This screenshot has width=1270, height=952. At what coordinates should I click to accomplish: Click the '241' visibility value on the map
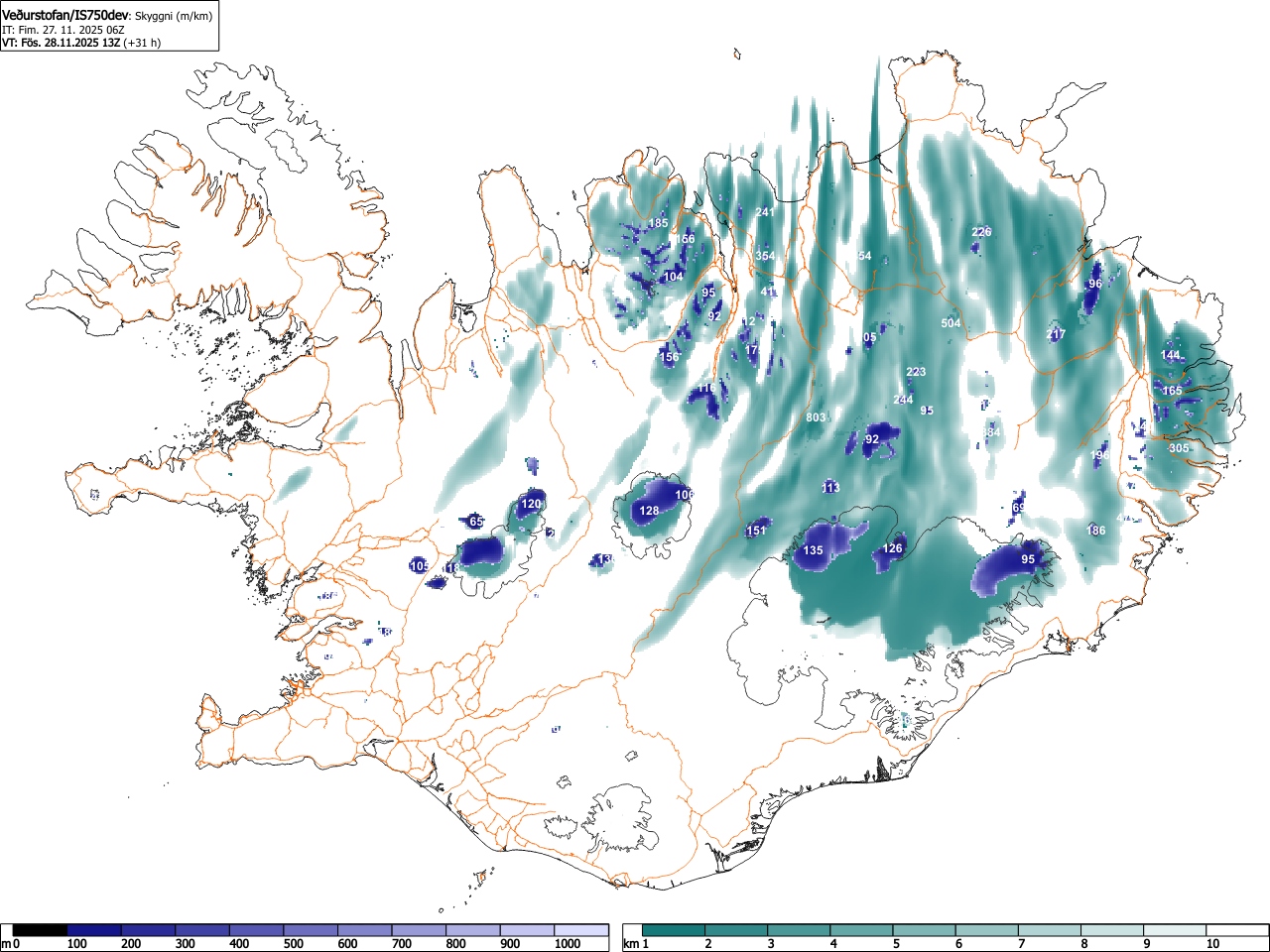tap(765, 212)
